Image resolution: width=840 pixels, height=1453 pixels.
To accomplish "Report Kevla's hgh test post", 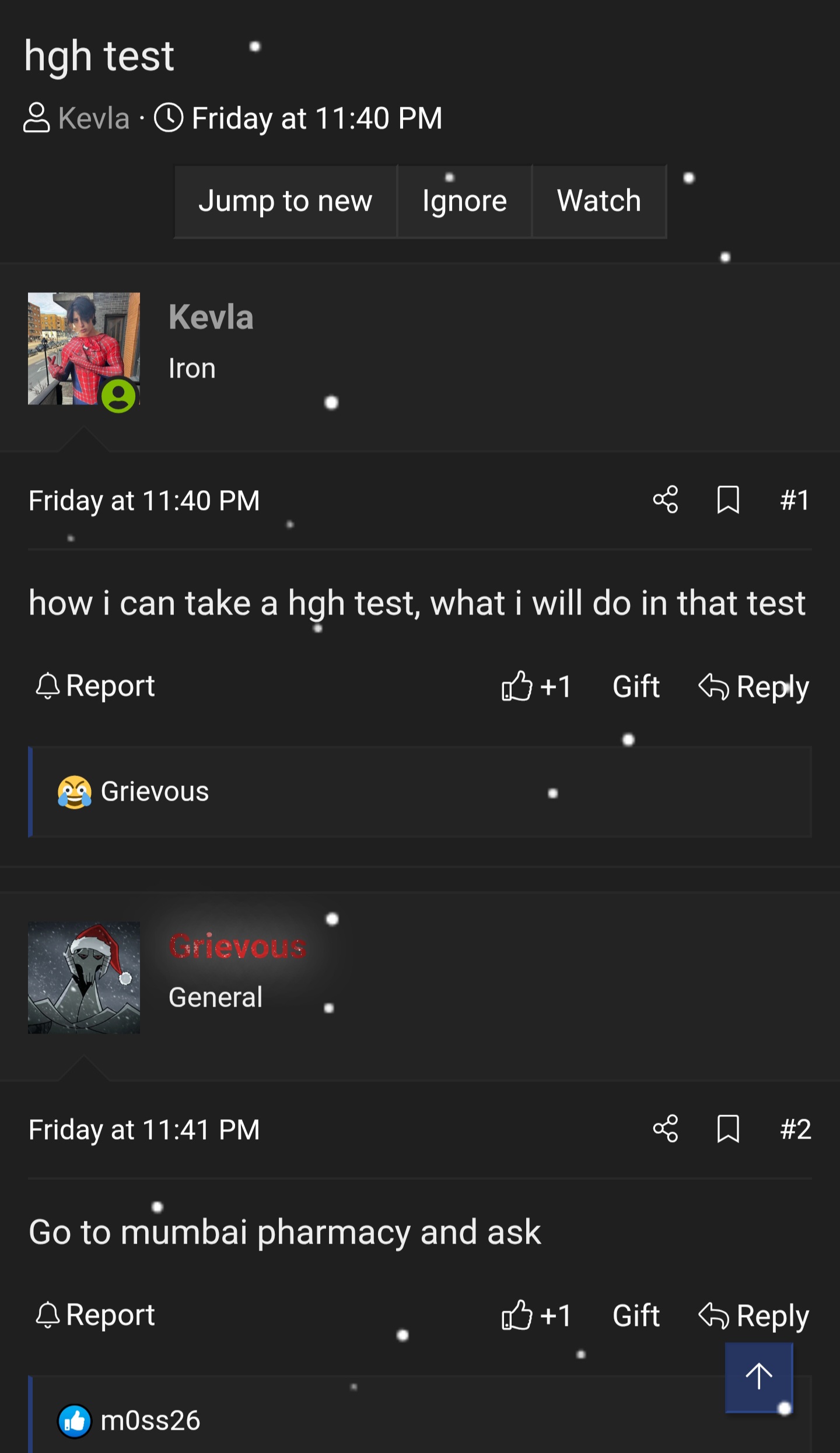I will pyautogui.click(x=96, y=686).
